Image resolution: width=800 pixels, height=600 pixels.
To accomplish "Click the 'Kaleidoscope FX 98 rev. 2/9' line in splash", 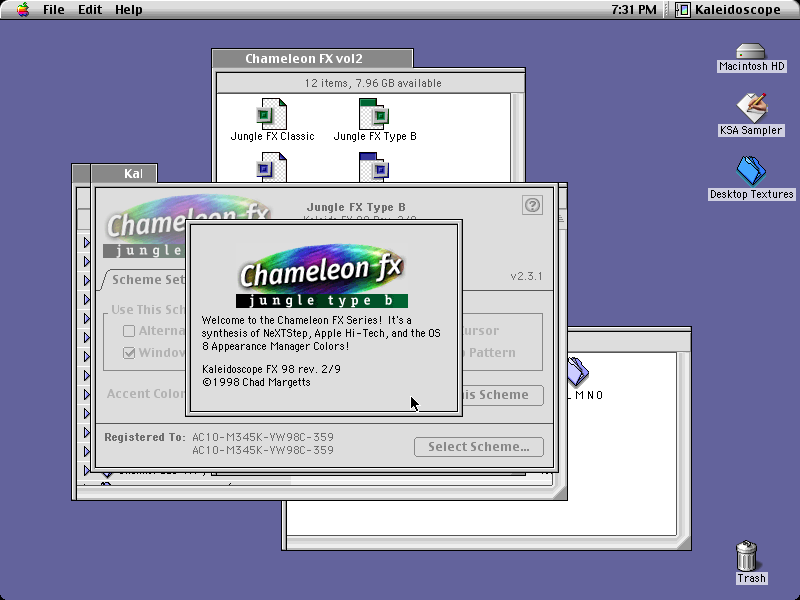I will point(271,369).
